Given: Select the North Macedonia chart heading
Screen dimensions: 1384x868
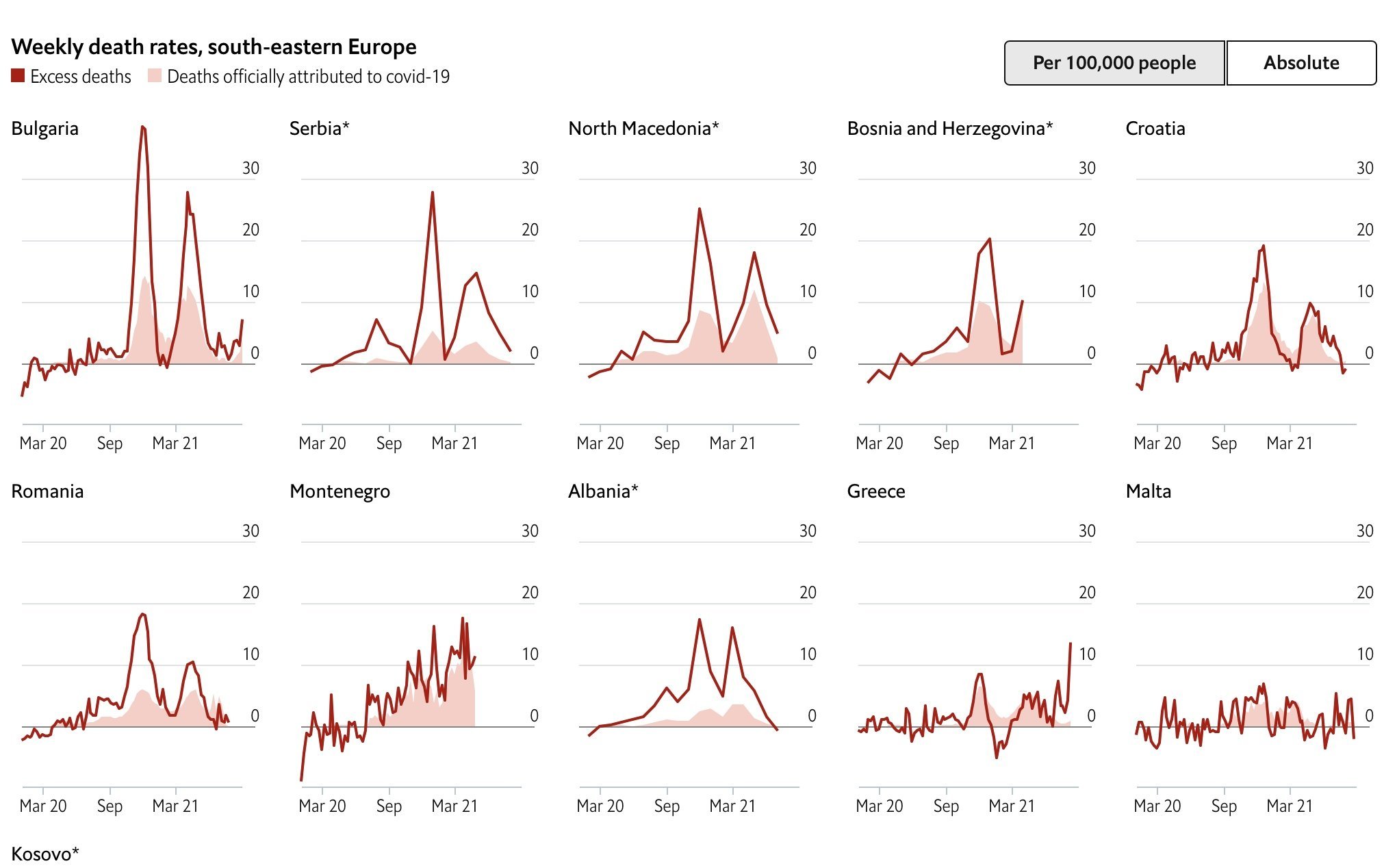Looking at the screenshot, I should [x=643, y=129].
